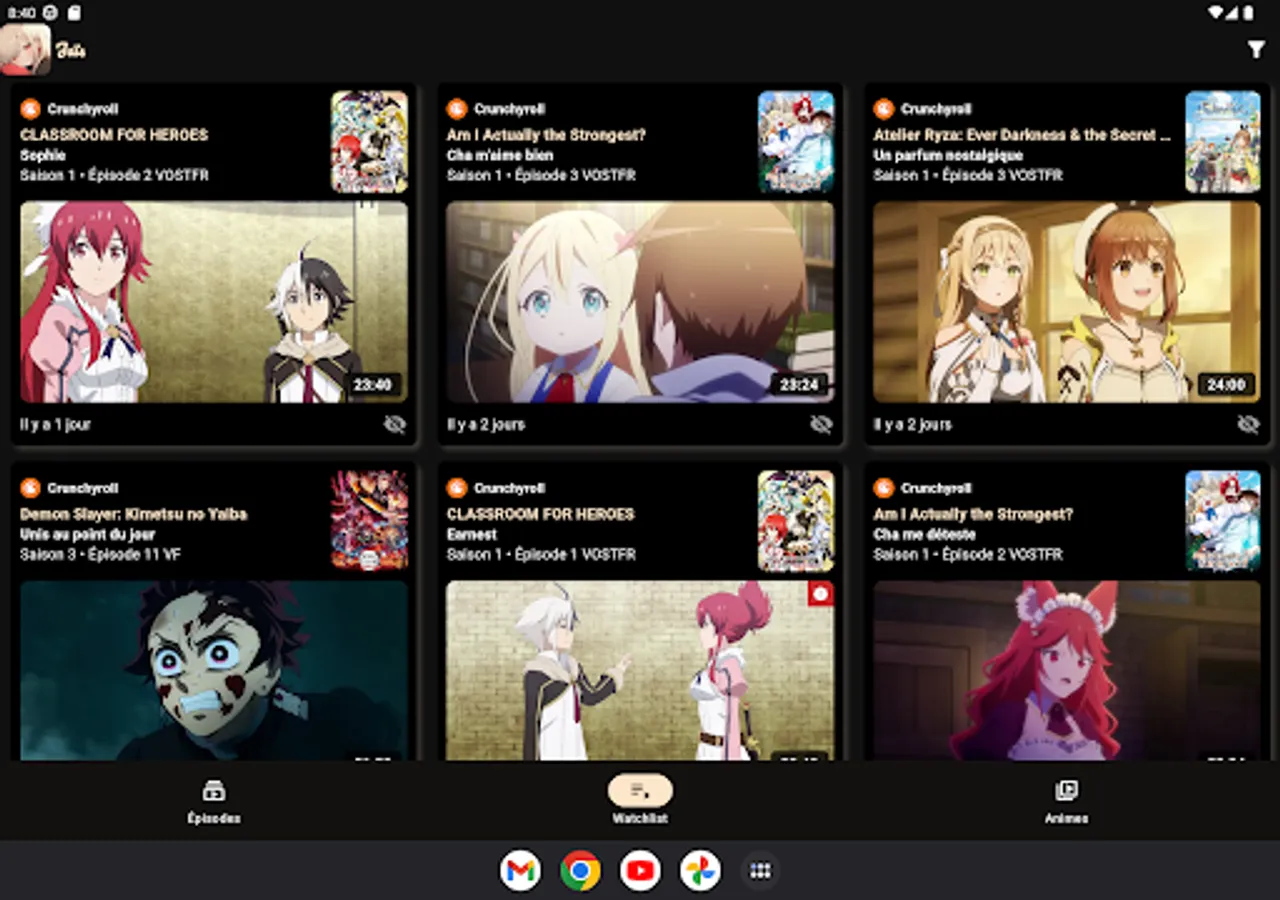Click Crunchyroll logo on Sophie episode card
Viewport: 1280px width, 900px height.
(30, 109)
